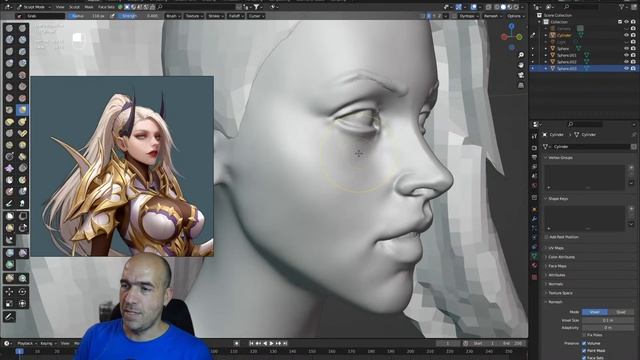Select the Box Mask tool in toolbar
Image resolution: width=640 pixels, height=360 pixels.
pyautogui.click(x=9, y=216)
